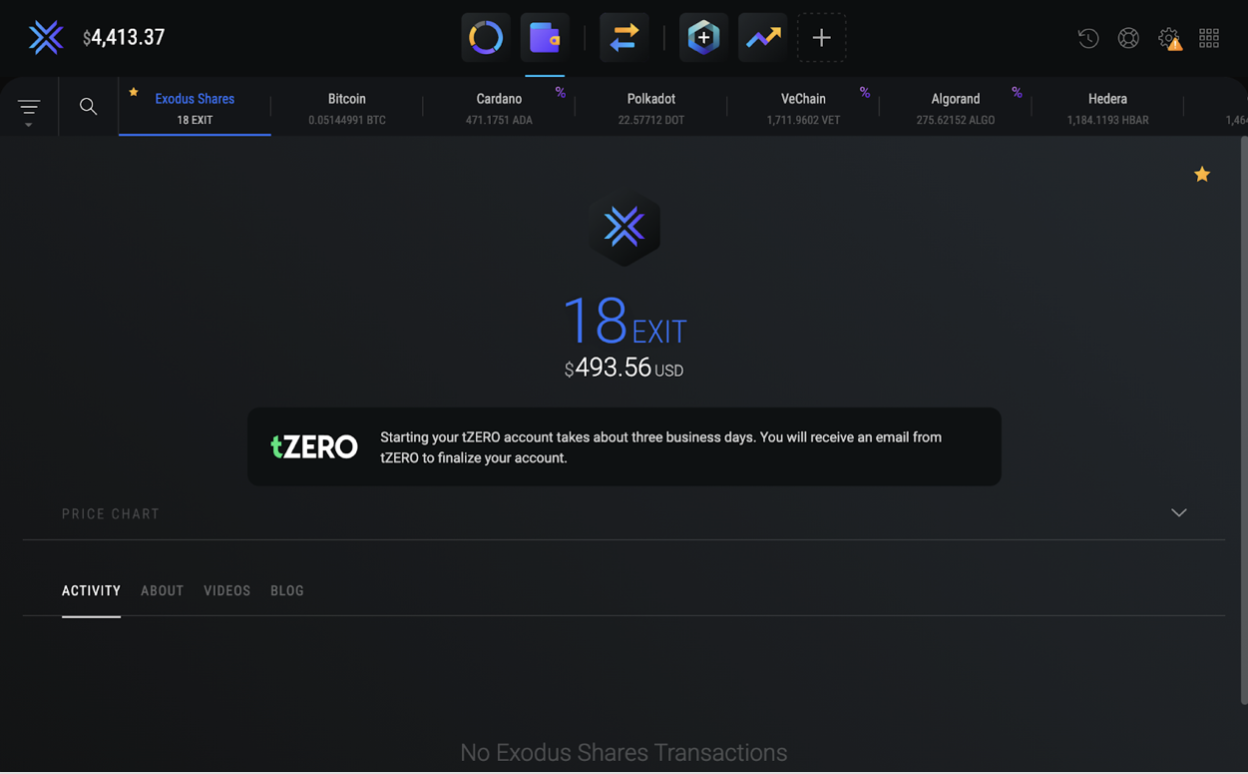Image resolution: width=1248 pixels, height=774 pixels.
Task: Open the trending chart app icon
Action: (x=762, y=38)
